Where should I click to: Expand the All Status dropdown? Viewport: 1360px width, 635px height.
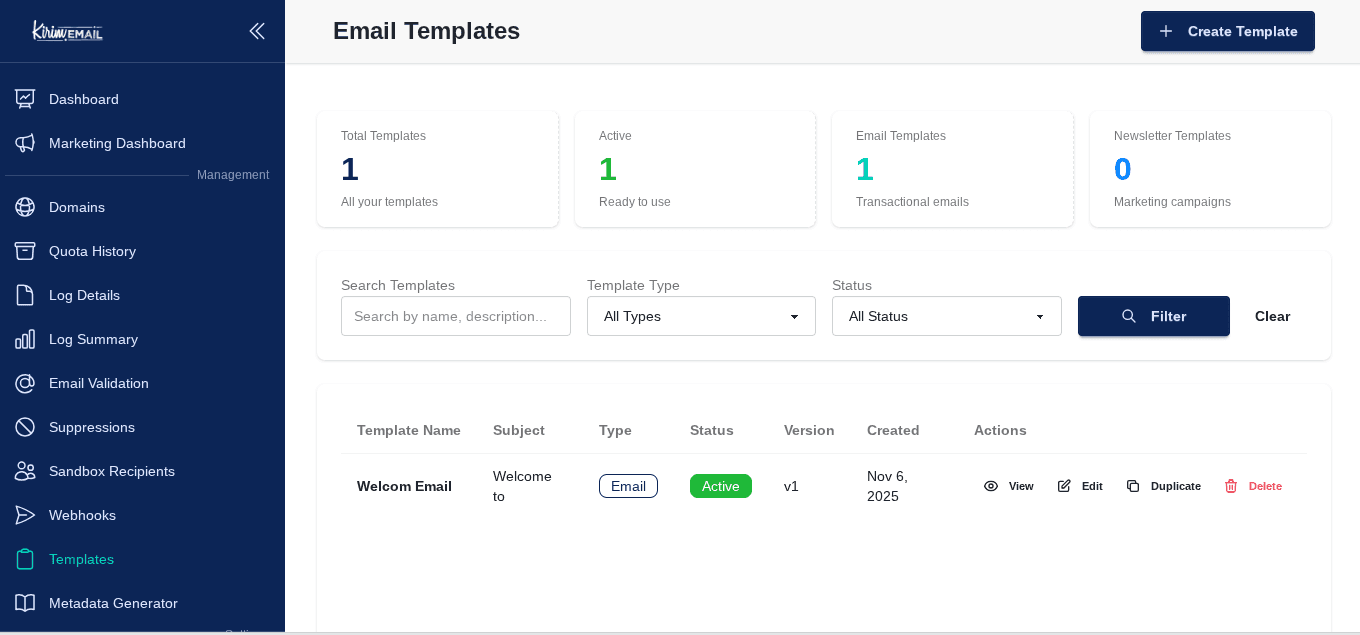click(946, 316)
